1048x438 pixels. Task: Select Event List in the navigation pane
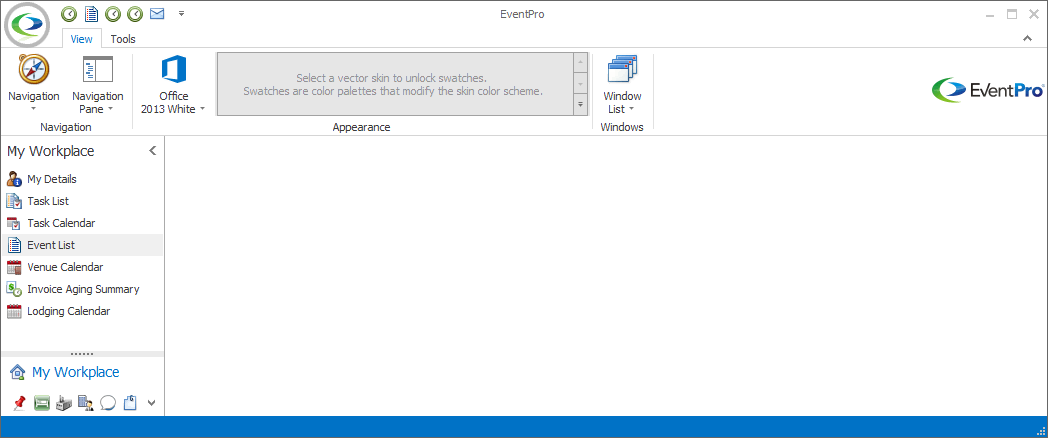(x=82, y=245)
